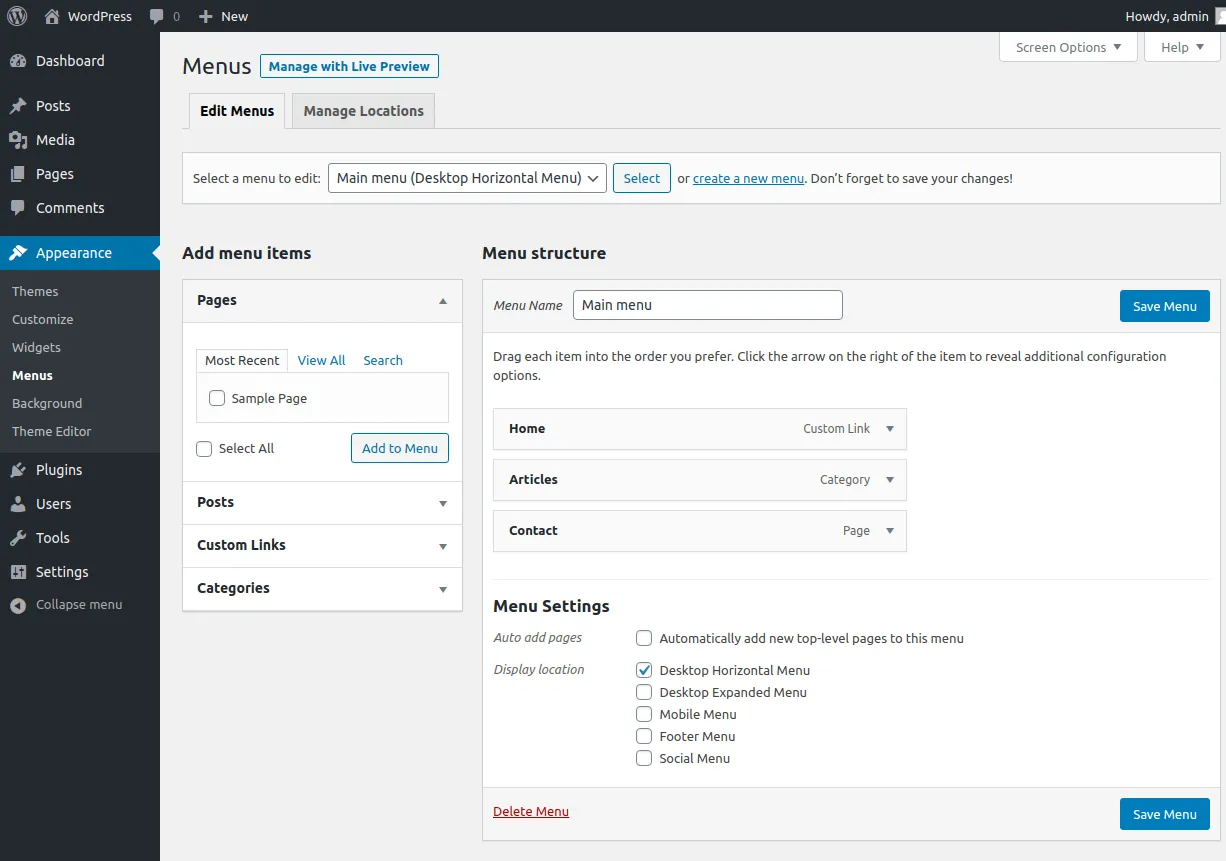Expand the Posts panel arrow
Viewport: 1226px width, 861px height.
[x=443, y=504]
